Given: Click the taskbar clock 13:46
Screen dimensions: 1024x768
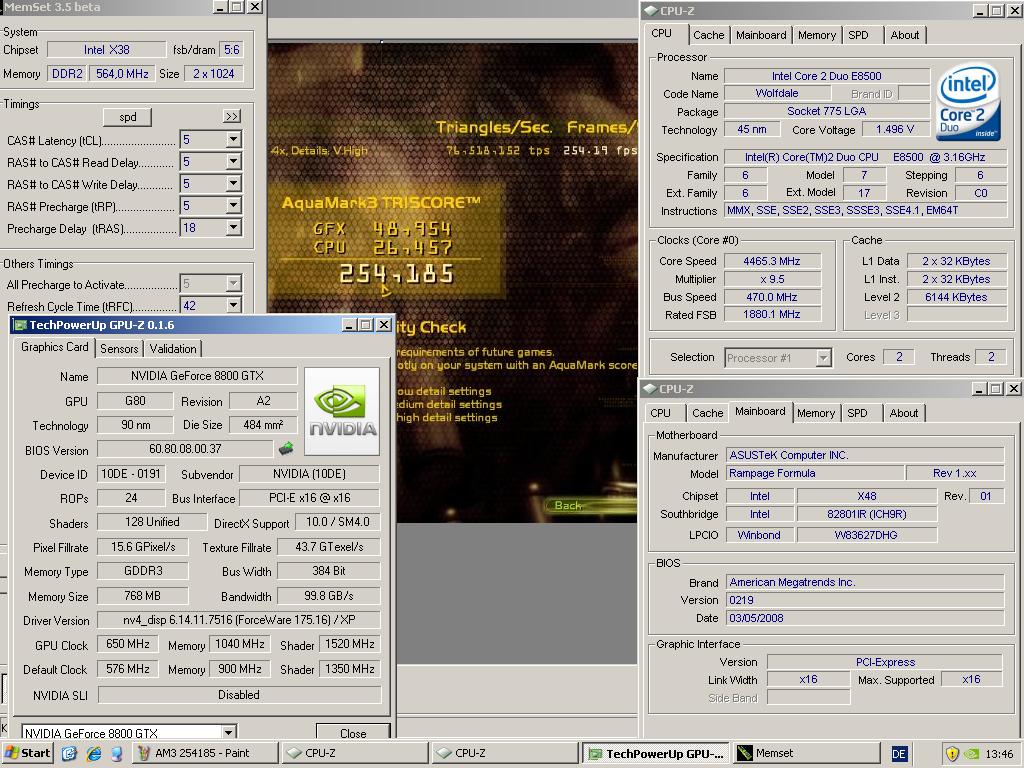Looking at the screenshot, I should (x=999, y=754).
